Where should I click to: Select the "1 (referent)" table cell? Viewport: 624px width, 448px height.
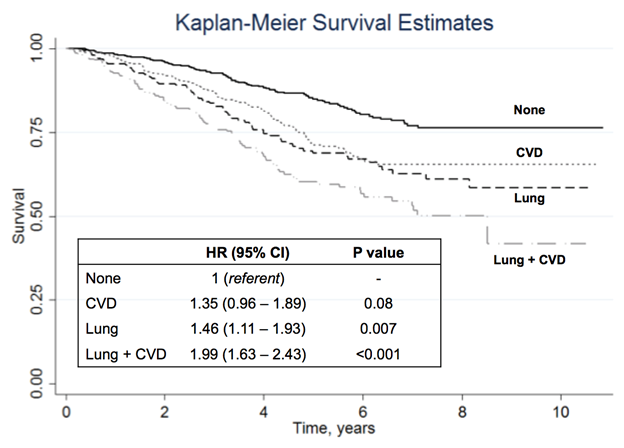(243, 279)
